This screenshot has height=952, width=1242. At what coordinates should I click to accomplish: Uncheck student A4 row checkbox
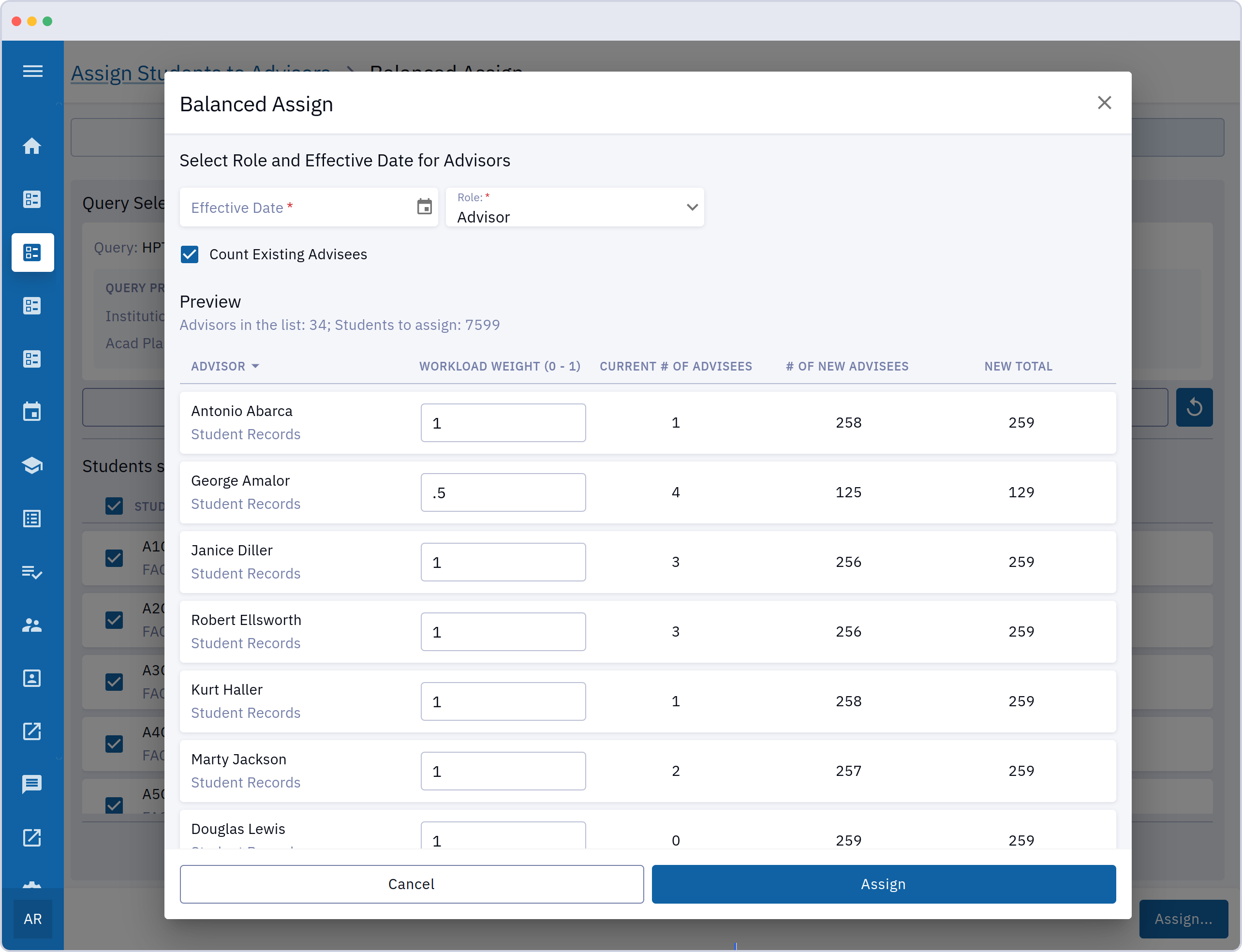(115, 744)
